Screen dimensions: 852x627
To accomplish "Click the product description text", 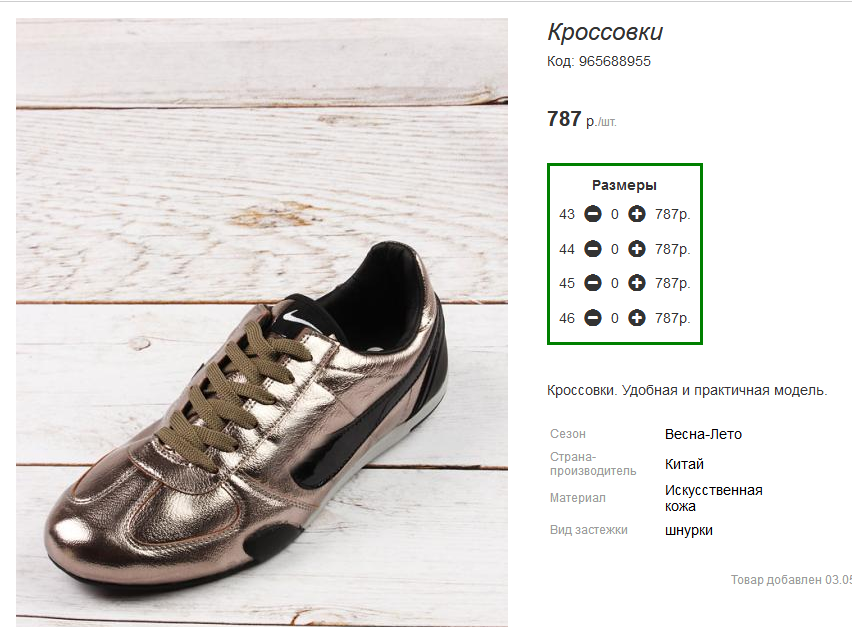I will [x=687, y=390].
